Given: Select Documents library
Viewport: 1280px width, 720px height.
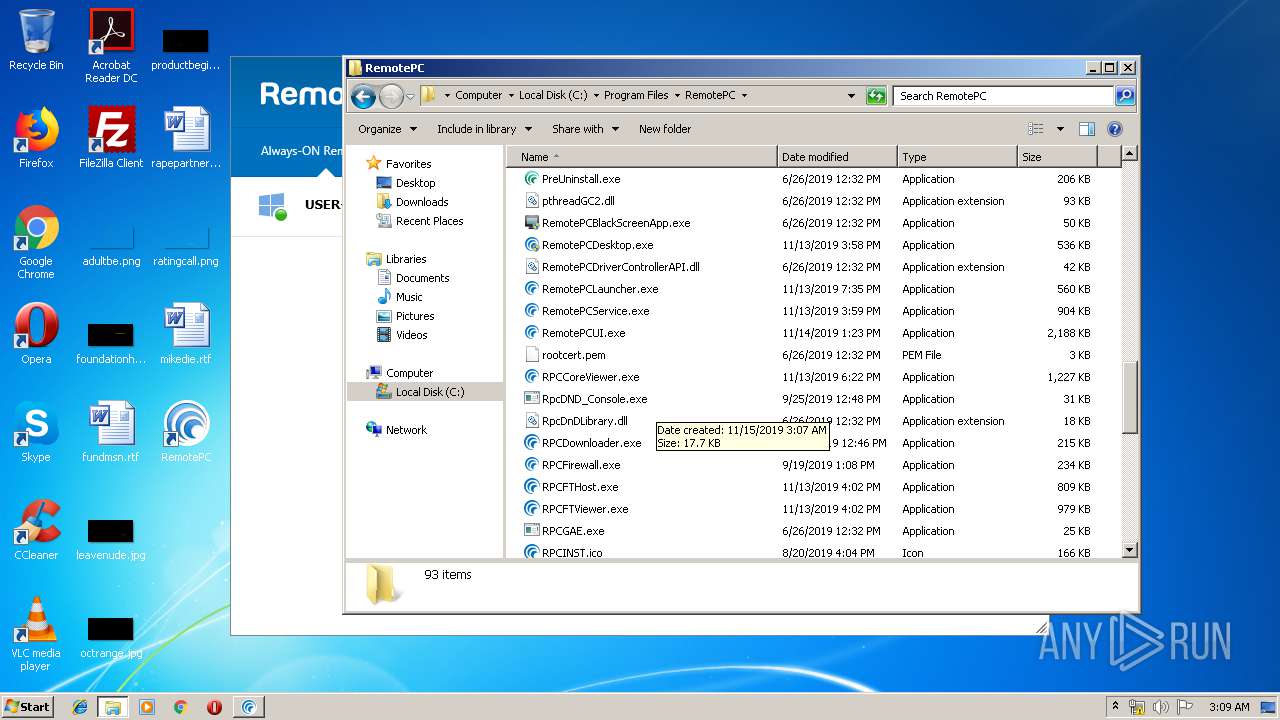Looking at the screenshot, I should [x=422, y=278].
